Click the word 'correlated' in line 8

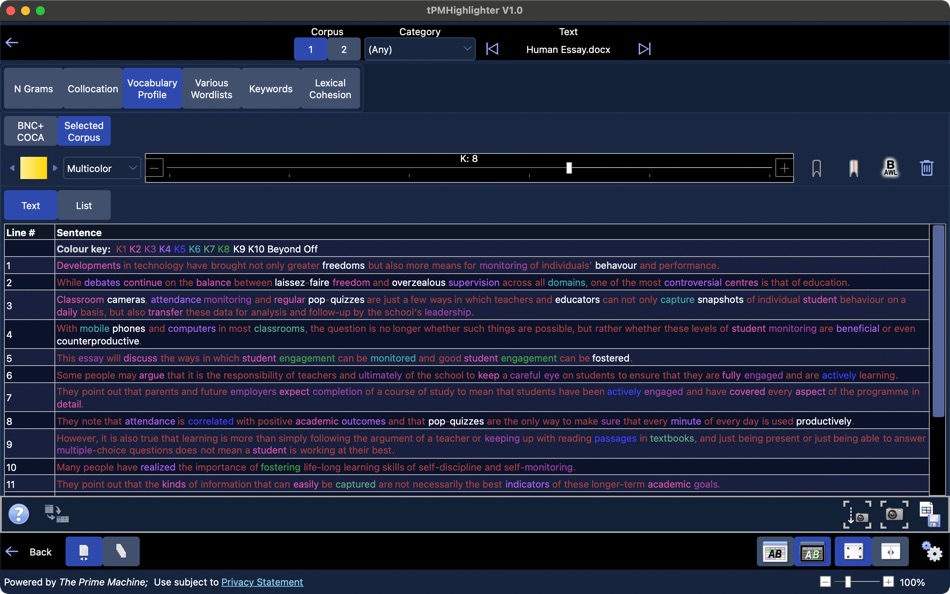tap(210, 421)
